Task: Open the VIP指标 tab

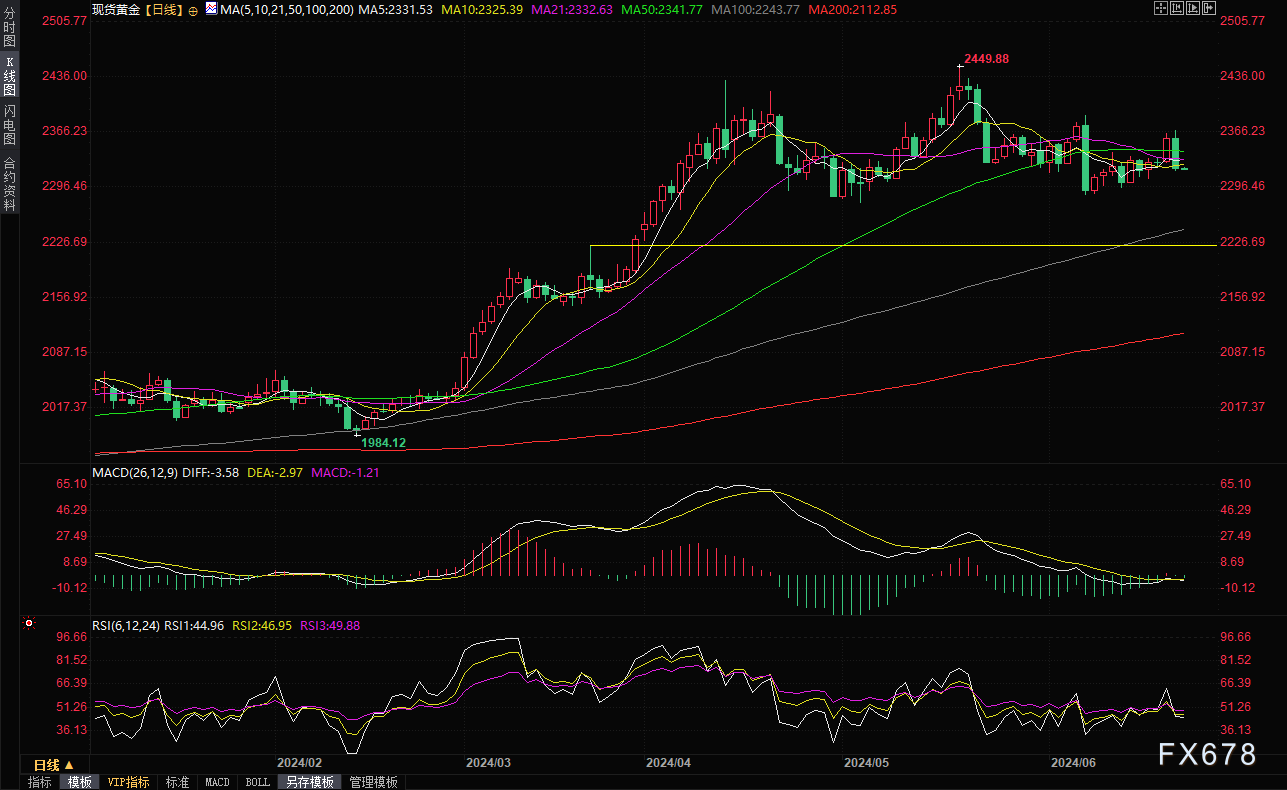Action: (128, 782)
